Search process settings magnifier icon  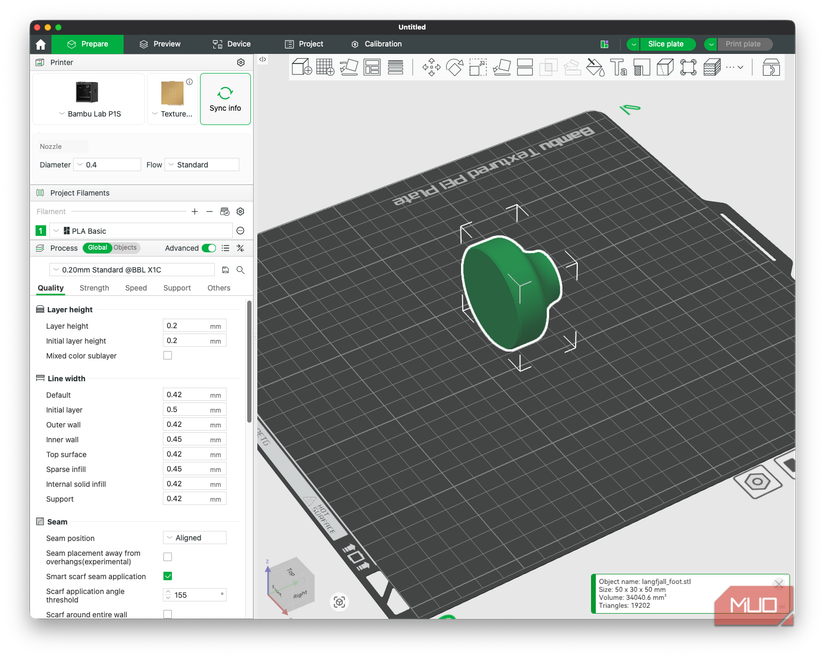point(240,270)
